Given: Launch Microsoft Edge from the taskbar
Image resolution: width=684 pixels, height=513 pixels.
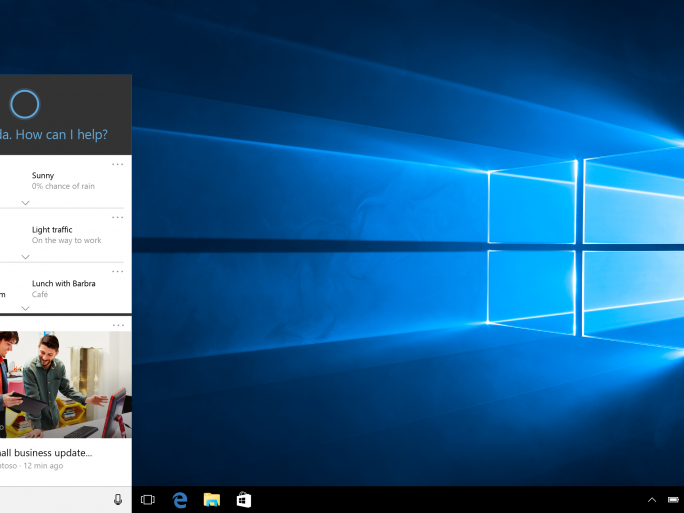Looking at the screenshot, I should pos(180,500).
